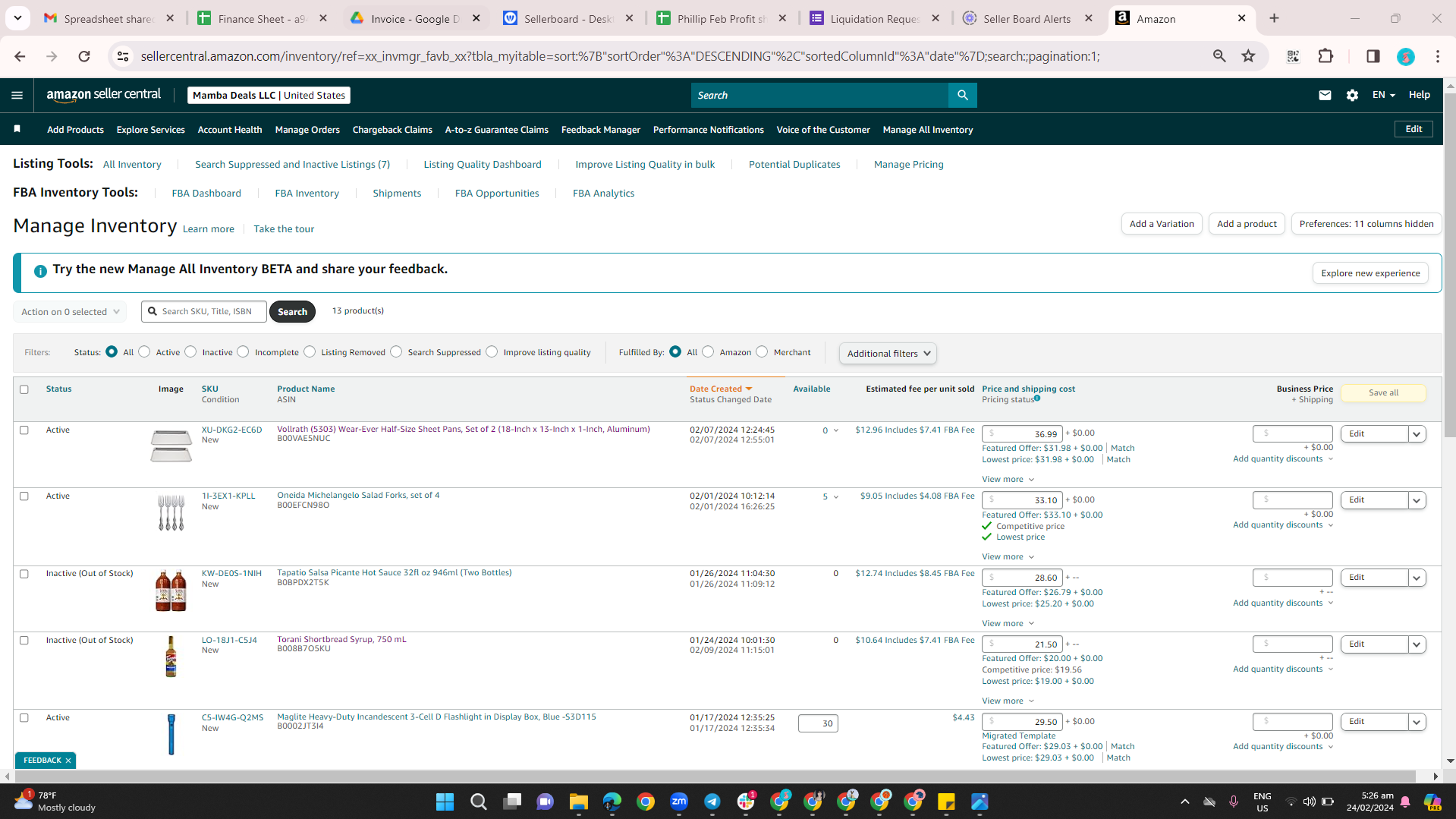
Task: Click the Search SKU, Title, ISBN field
Action: tap(204, 312)
